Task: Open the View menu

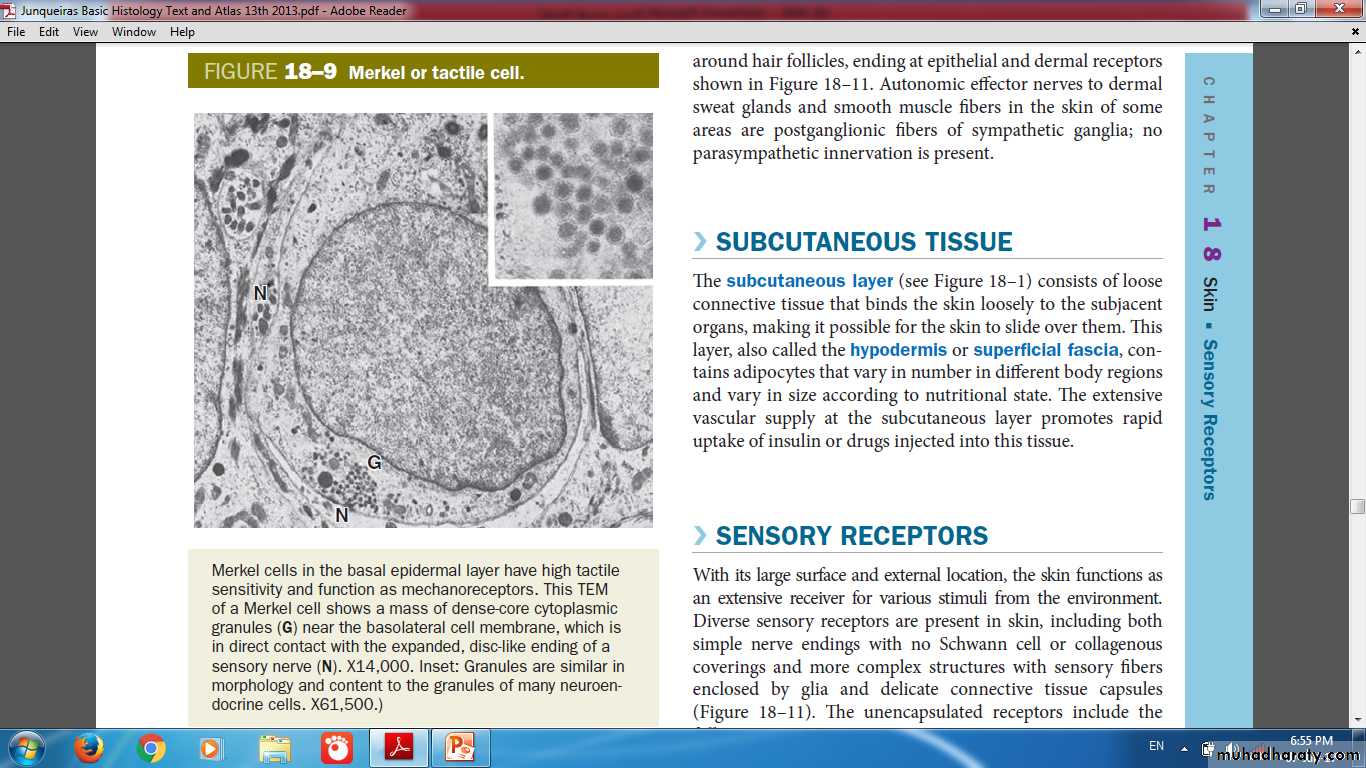Action: tap(85, 32)
